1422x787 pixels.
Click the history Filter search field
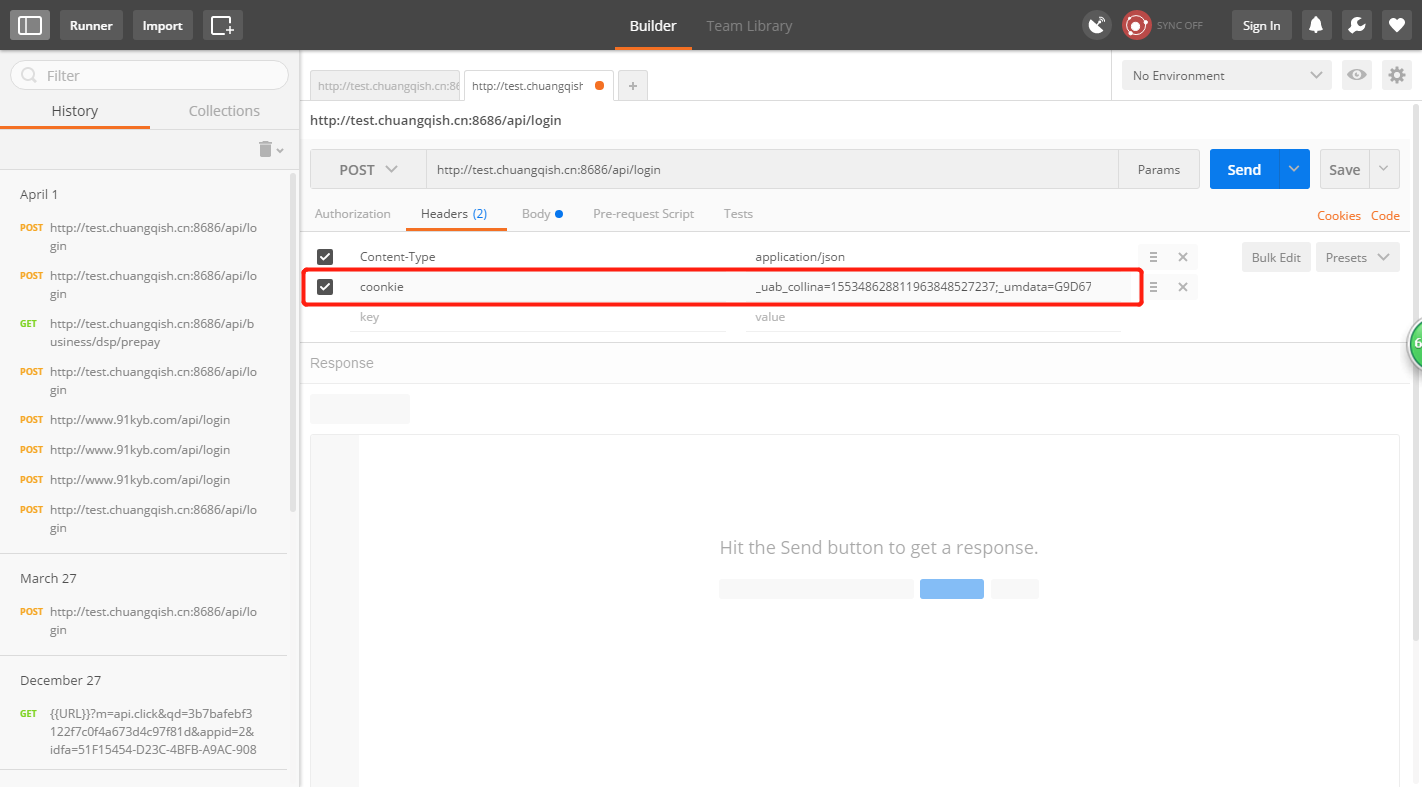(x=149, y=75)
